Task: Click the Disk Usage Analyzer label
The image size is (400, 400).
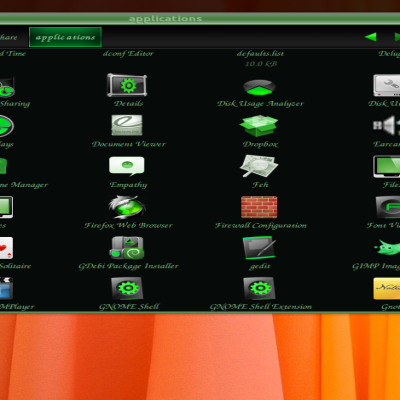Action: point(260,104)
